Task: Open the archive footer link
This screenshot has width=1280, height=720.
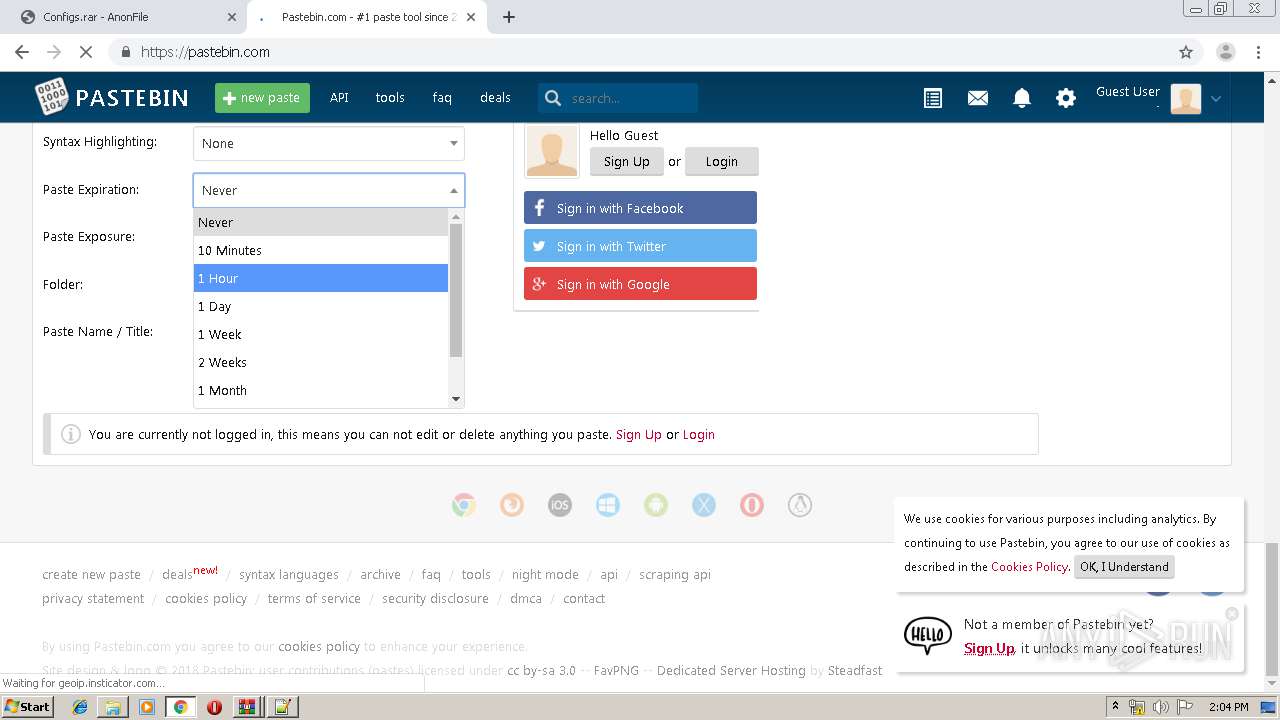Action: [x=380, y=574]
